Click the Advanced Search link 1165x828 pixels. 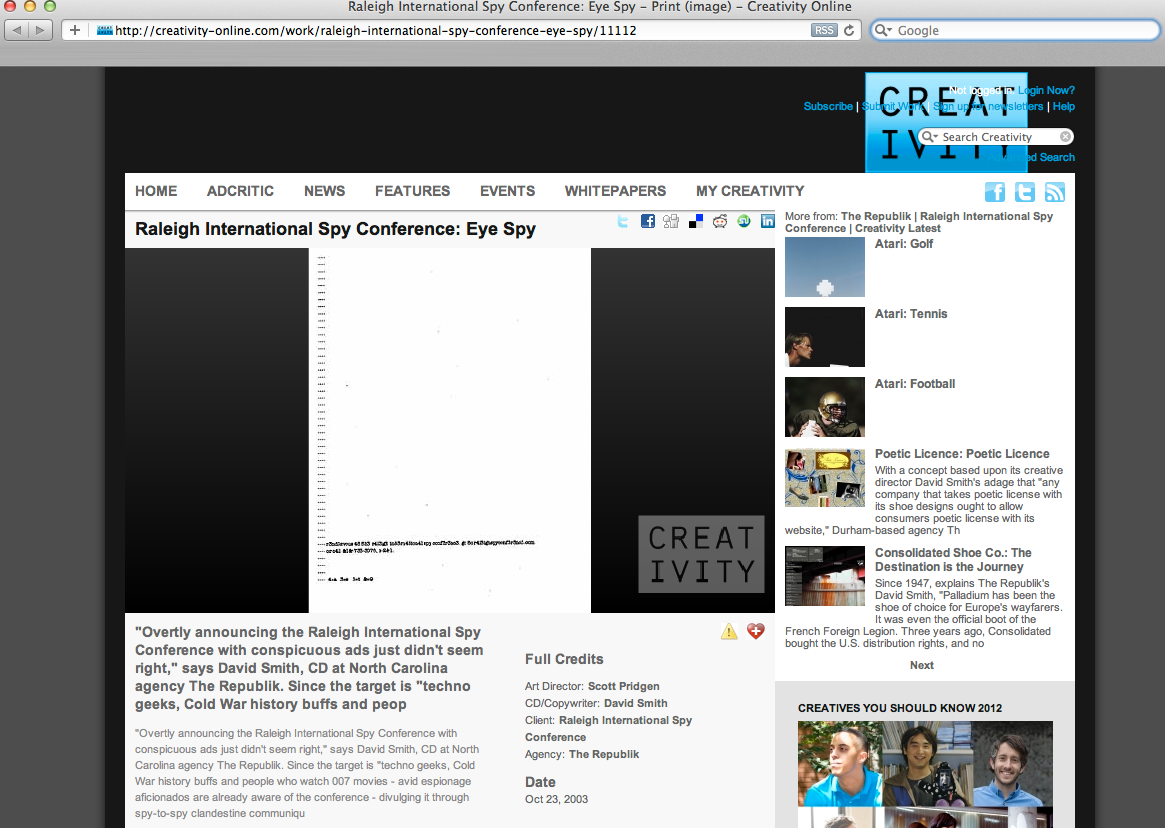click(x=1031, y=157)
